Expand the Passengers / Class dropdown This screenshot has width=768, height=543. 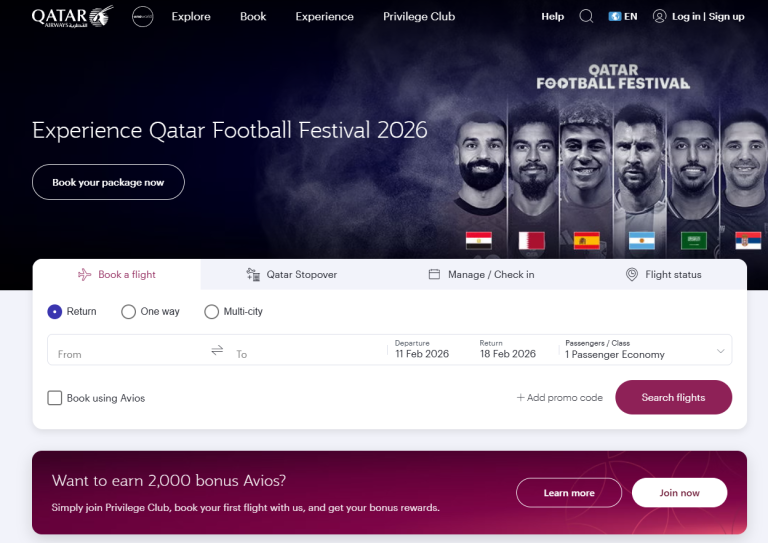[x=646, y=350]
